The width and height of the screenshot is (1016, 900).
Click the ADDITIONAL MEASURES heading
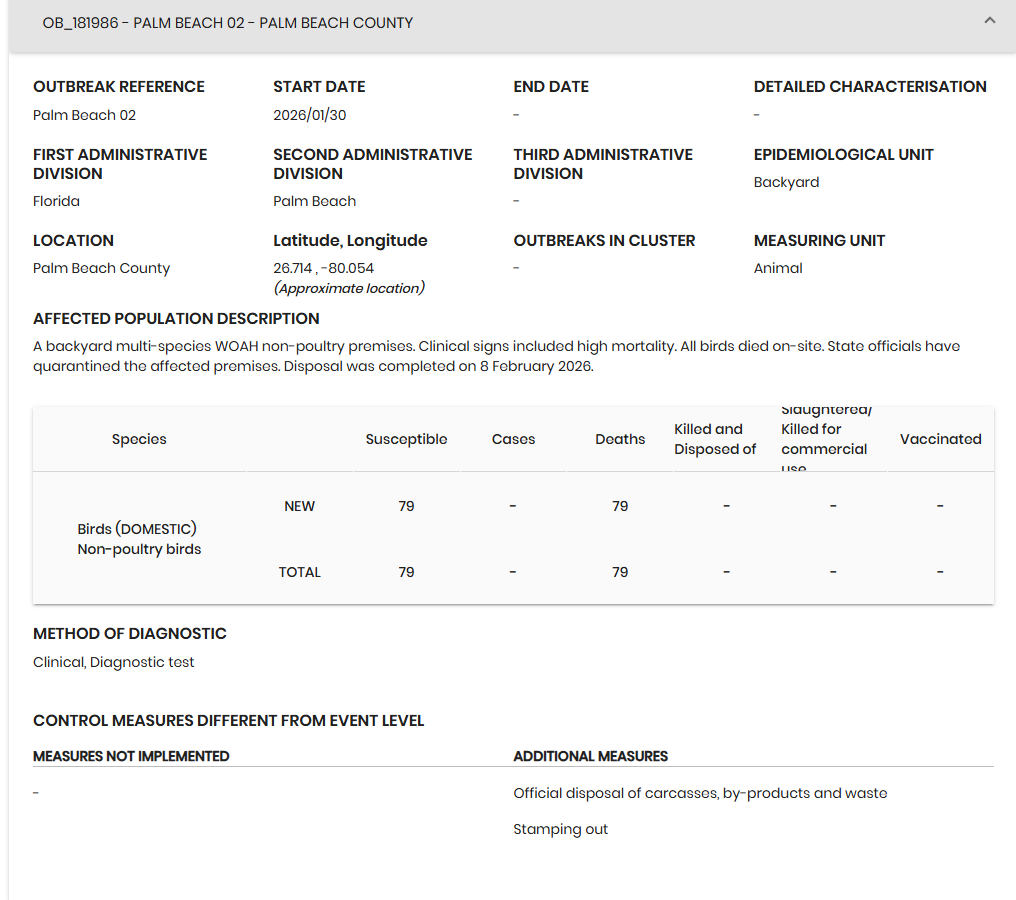(x=590, y=756)
